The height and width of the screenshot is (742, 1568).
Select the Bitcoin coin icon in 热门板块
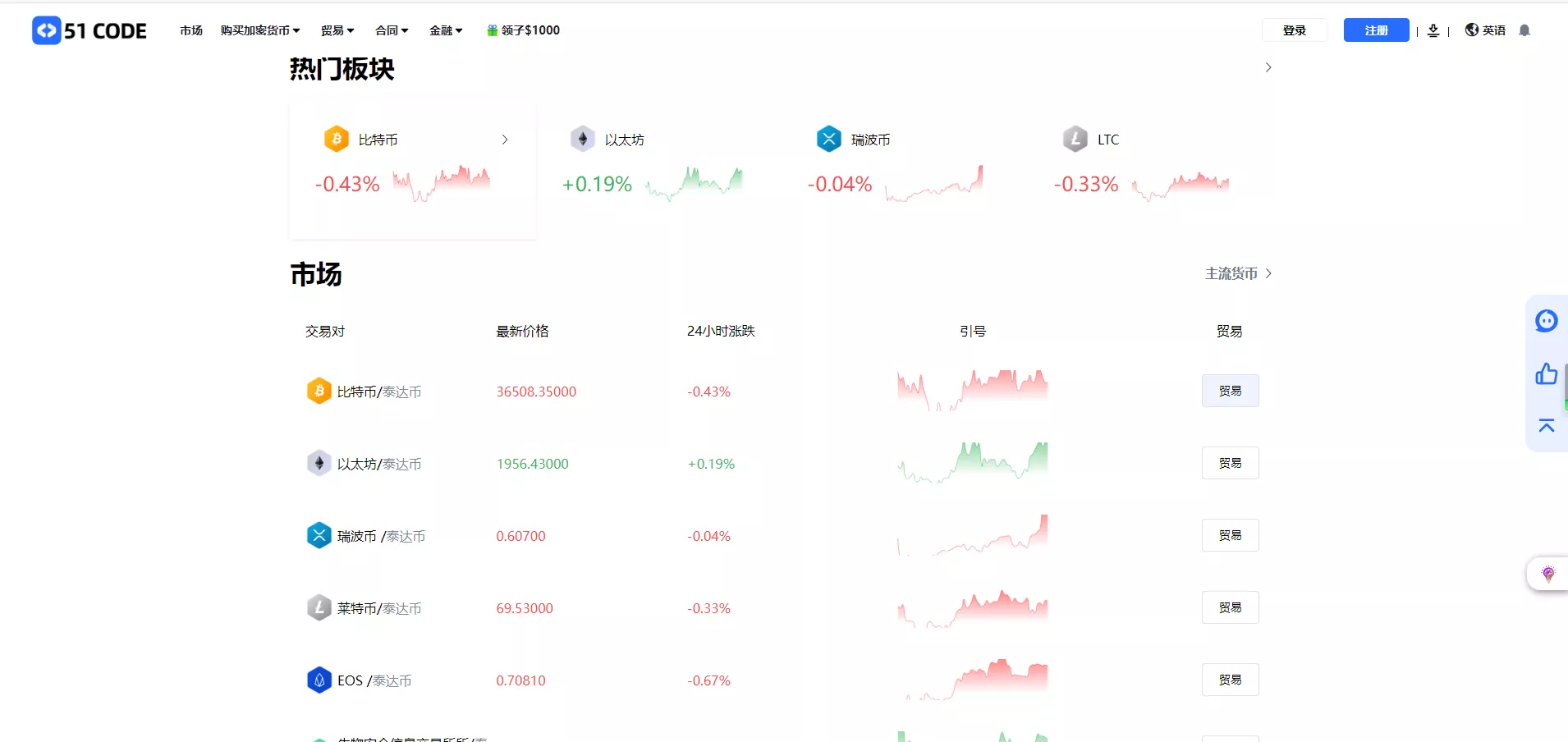coord(335,138)
